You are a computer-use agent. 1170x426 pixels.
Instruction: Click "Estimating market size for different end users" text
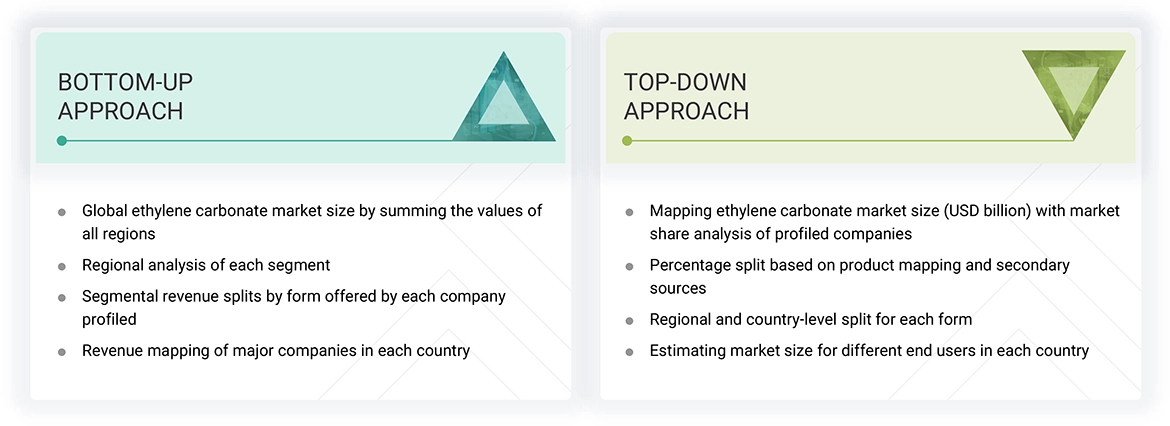(x=869, y=351)
